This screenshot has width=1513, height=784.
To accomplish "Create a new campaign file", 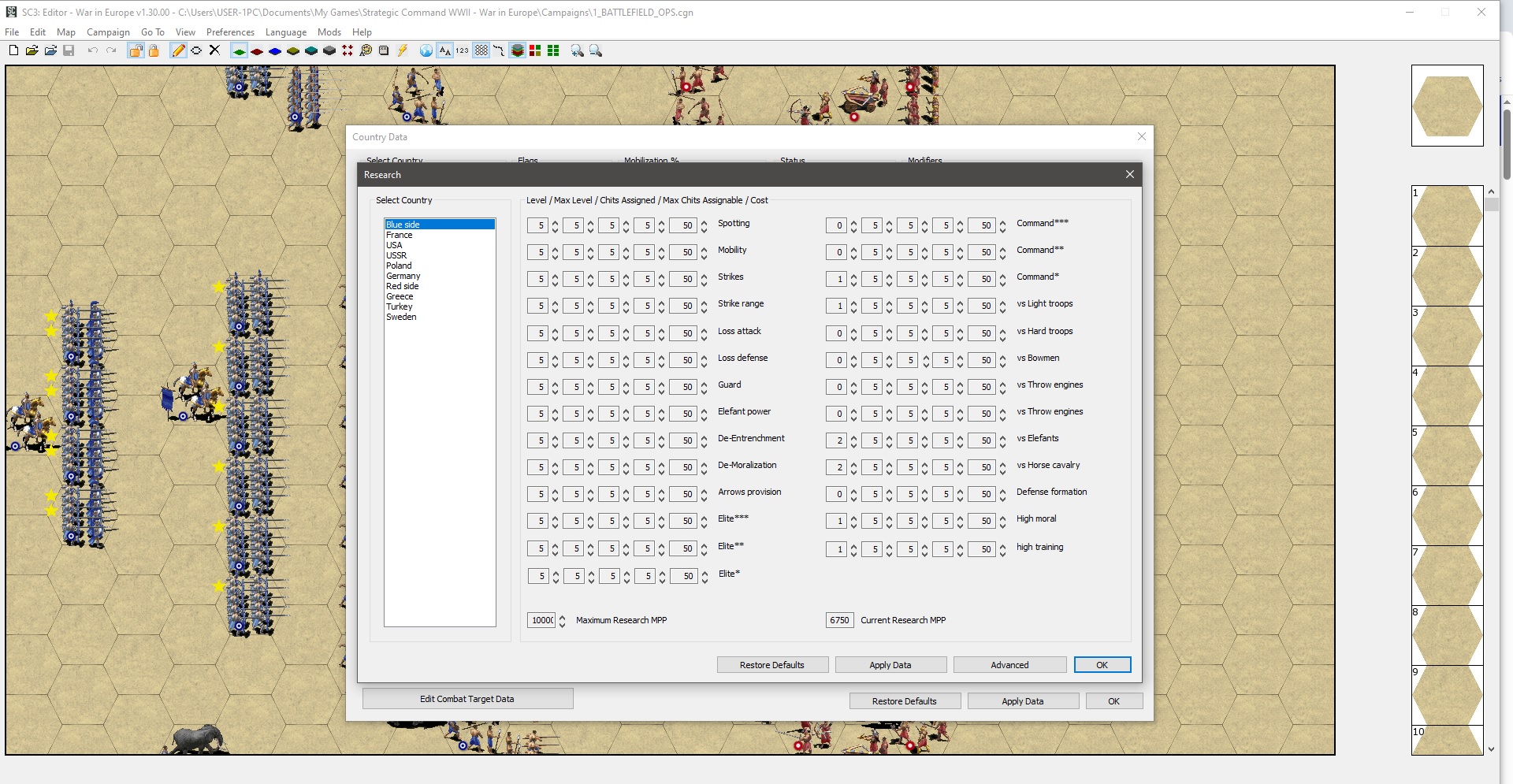I will point(13,50).
